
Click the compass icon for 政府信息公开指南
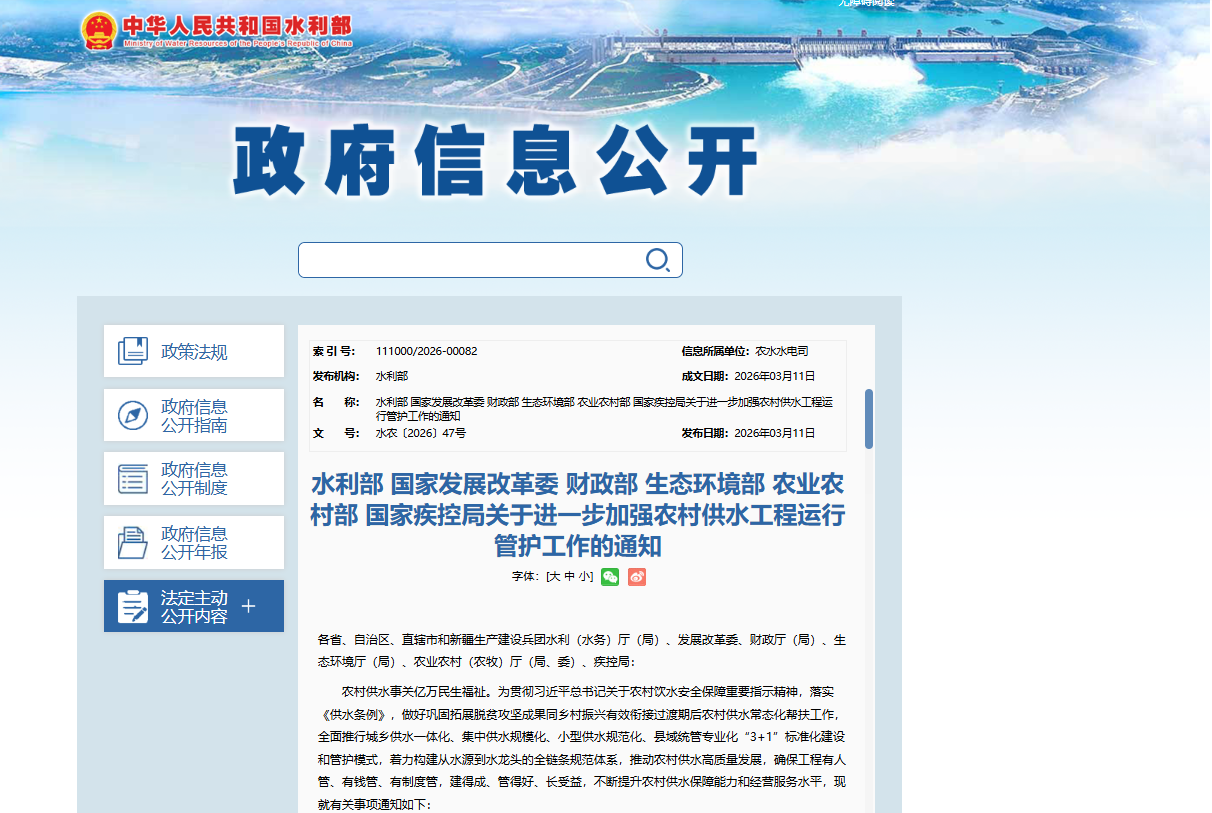pyautogui.click(x=133, y=415)
